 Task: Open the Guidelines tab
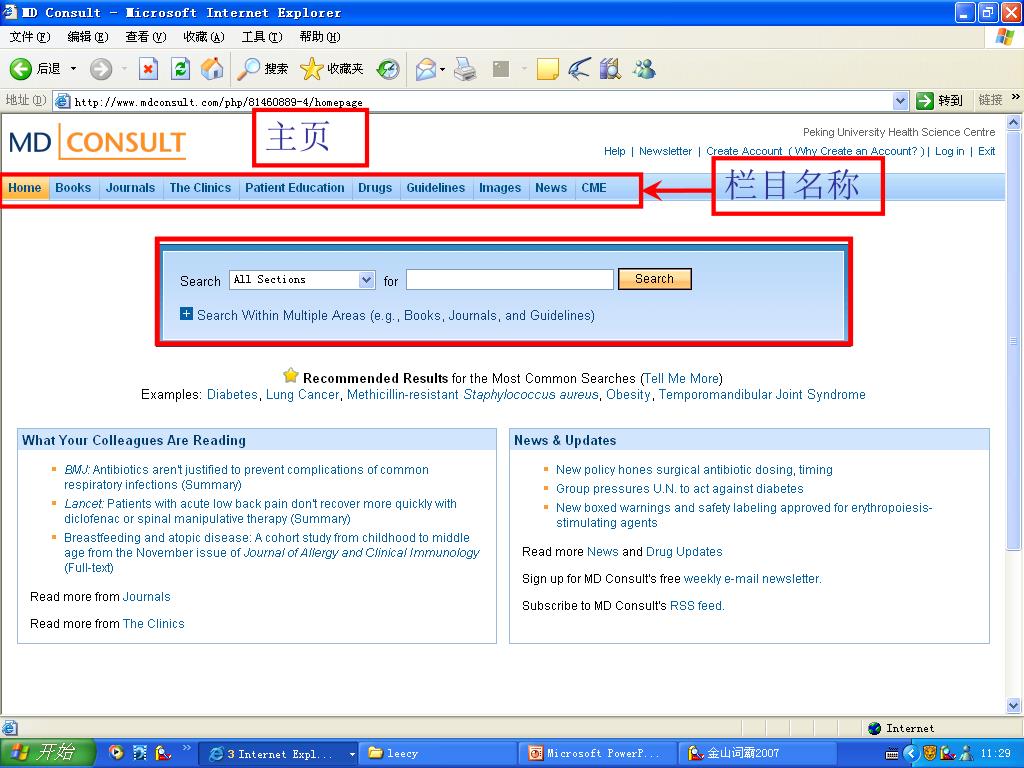pyautogui.click(x=436, y=187)
